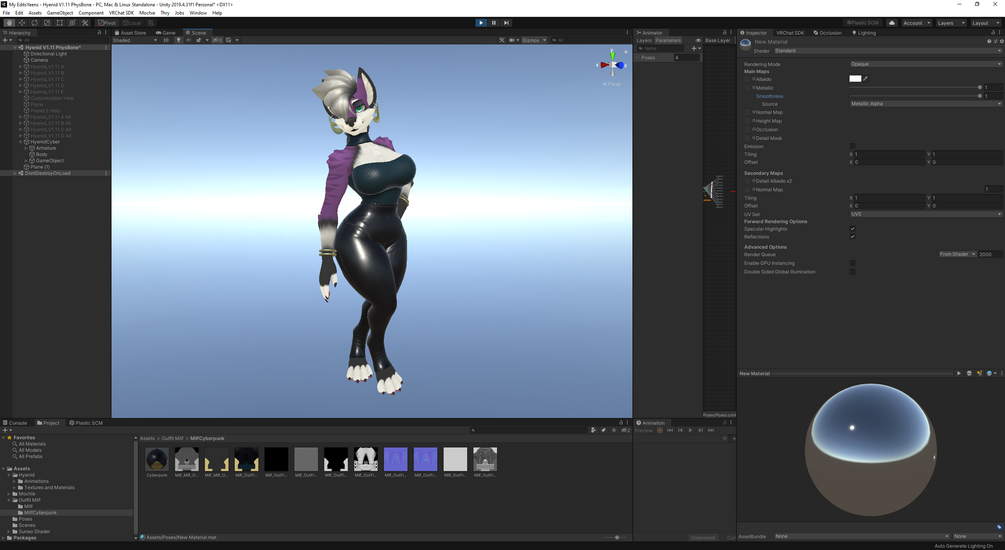Toggle Persp projection label in Scene view
This screenshot has width=1005, height=550.
612,84
